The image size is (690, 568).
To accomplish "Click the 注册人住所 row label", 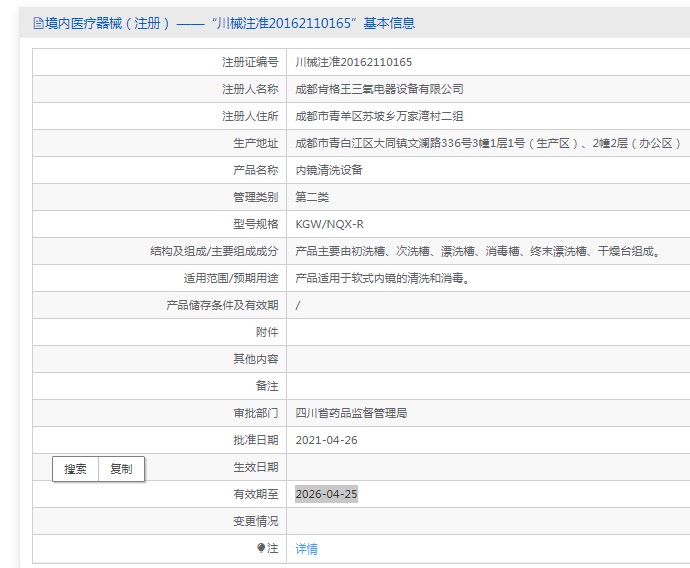I will point(250,116).
